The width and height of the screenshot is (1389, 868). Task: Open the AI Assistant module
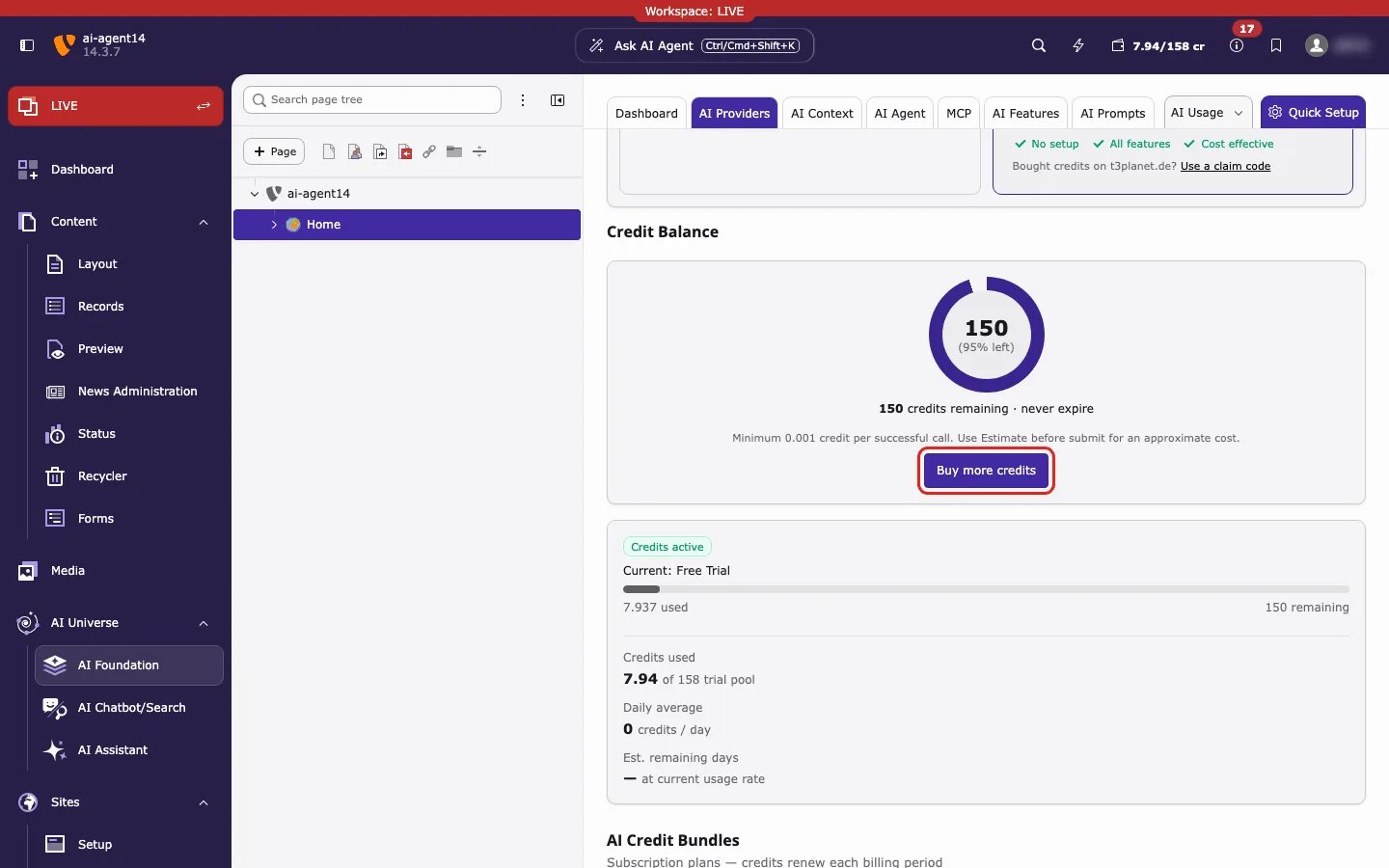coord(129,750)
